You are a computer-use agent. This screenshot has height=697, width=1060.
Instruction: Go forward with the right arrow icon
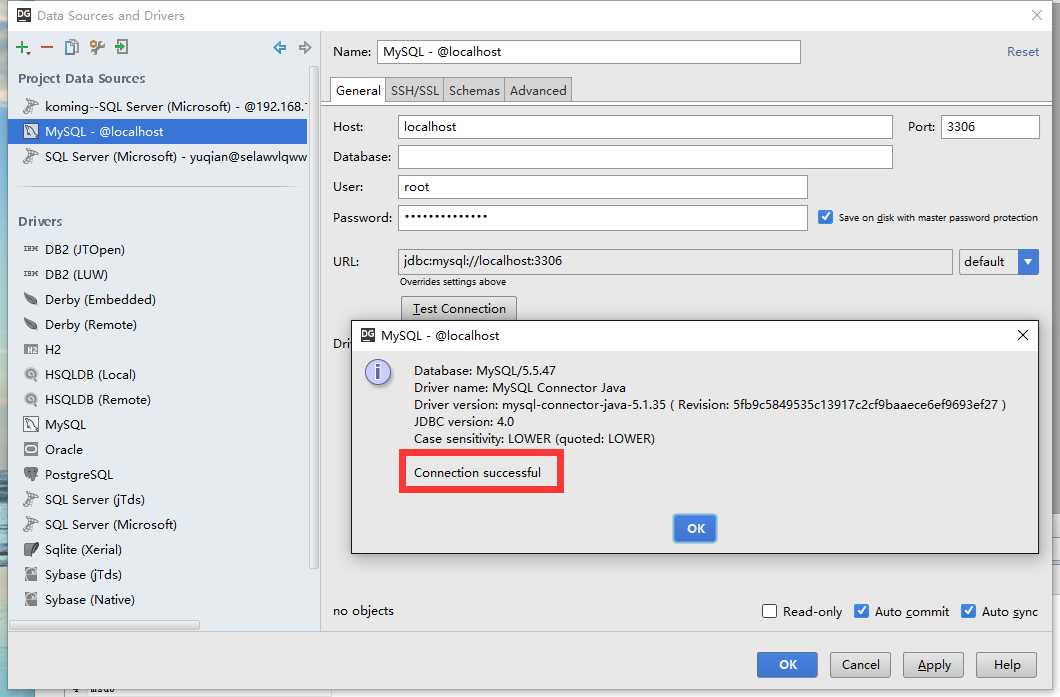tap(305, 47)
